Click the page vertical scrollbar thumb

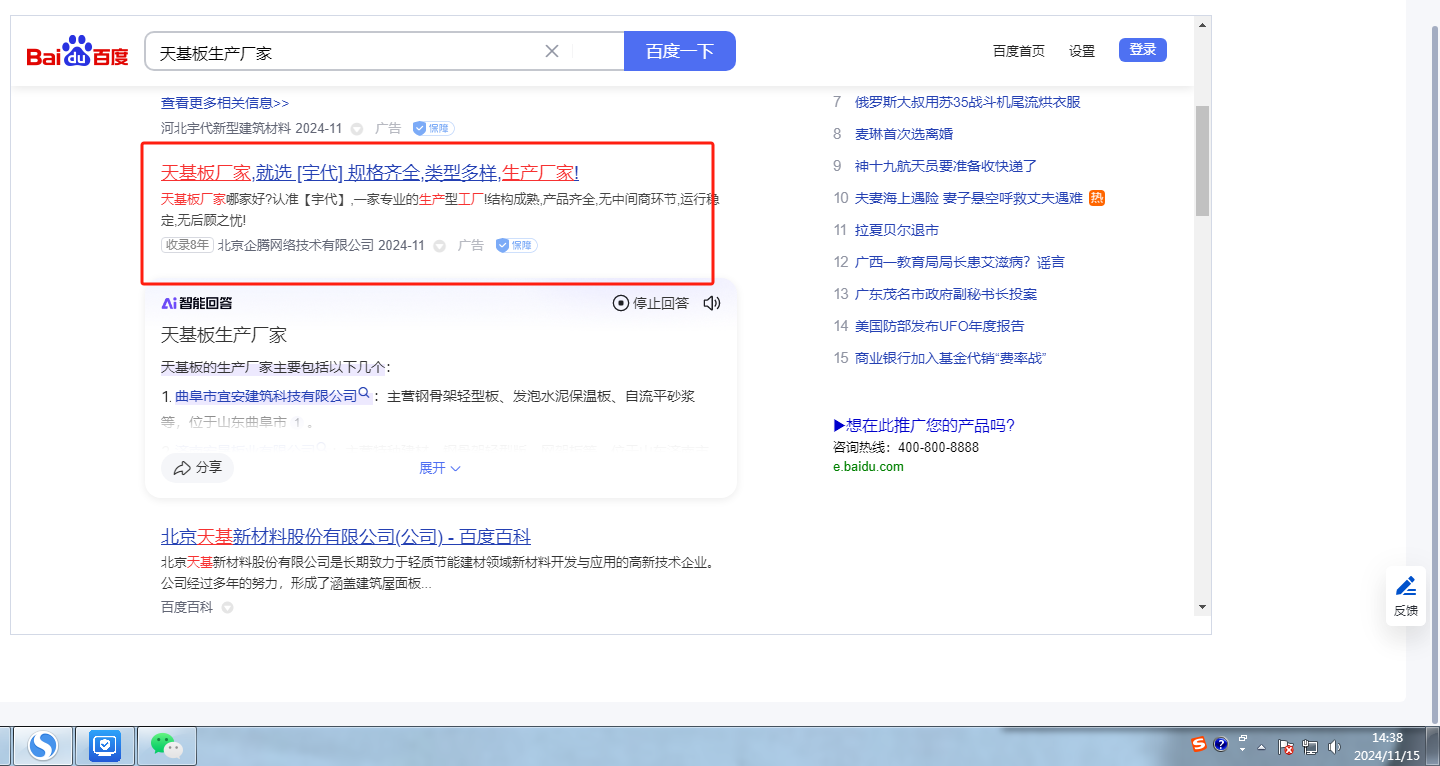coord(1202,160)
